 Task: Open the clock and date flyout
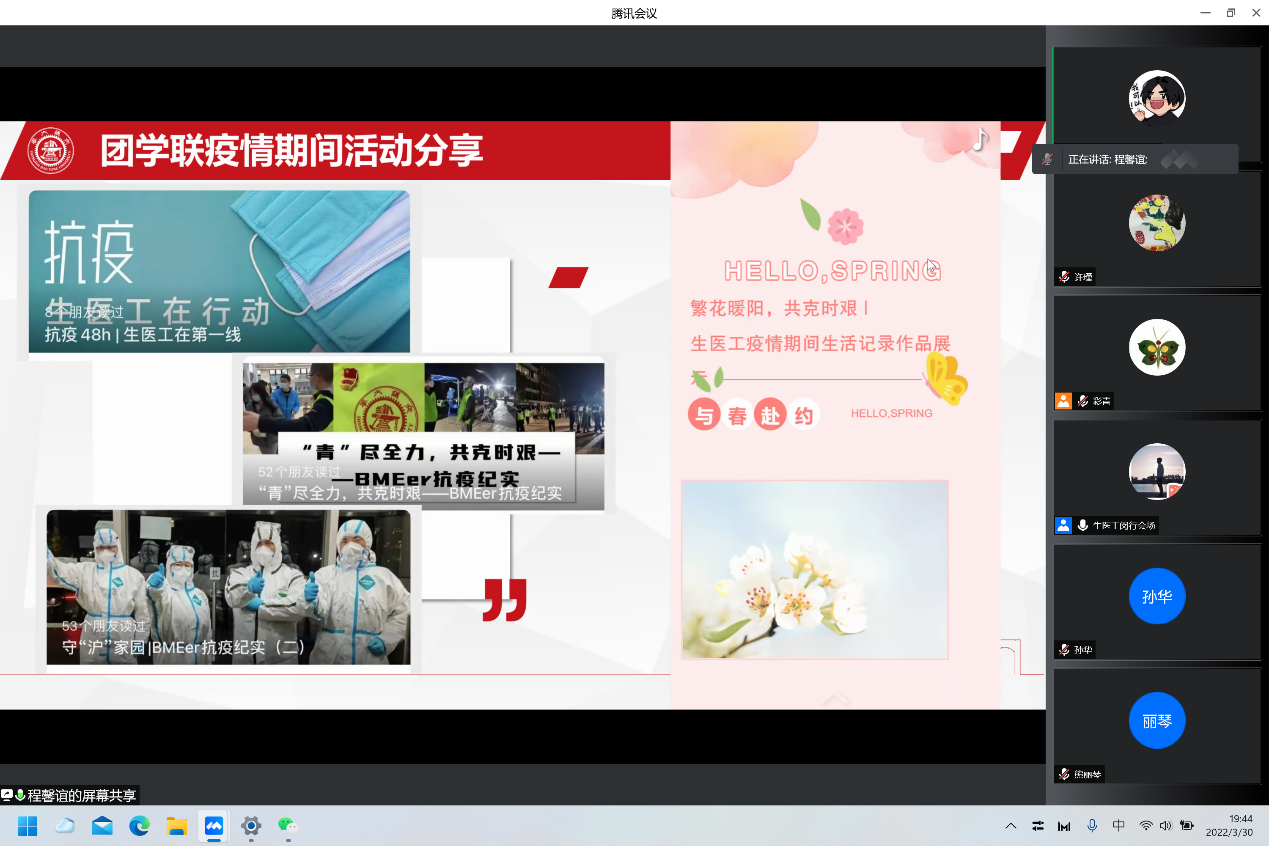point(1228,825)
